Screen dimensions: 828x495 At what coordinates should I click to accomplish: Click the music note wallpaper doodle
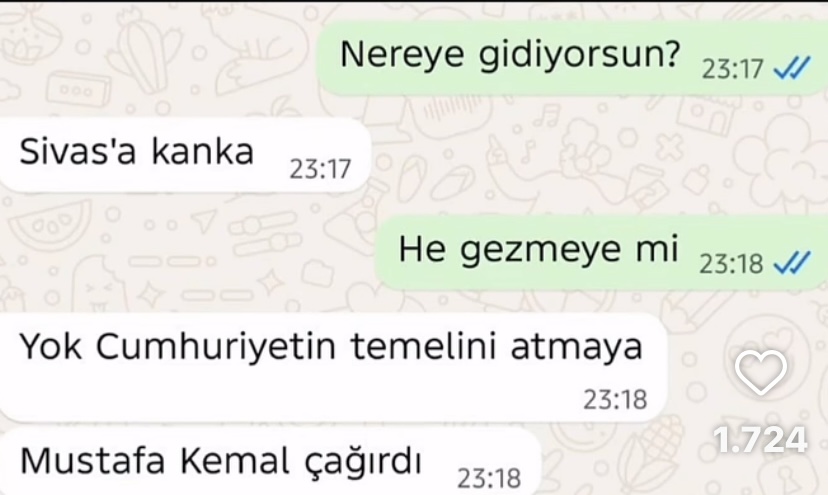[x=549, y=116]
